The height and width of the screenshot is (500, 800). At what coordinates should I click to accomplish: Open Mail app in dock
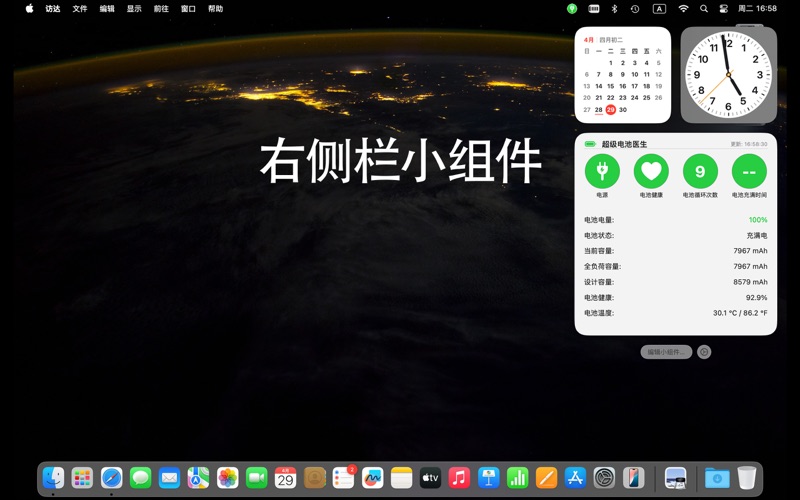click(169, 478)
